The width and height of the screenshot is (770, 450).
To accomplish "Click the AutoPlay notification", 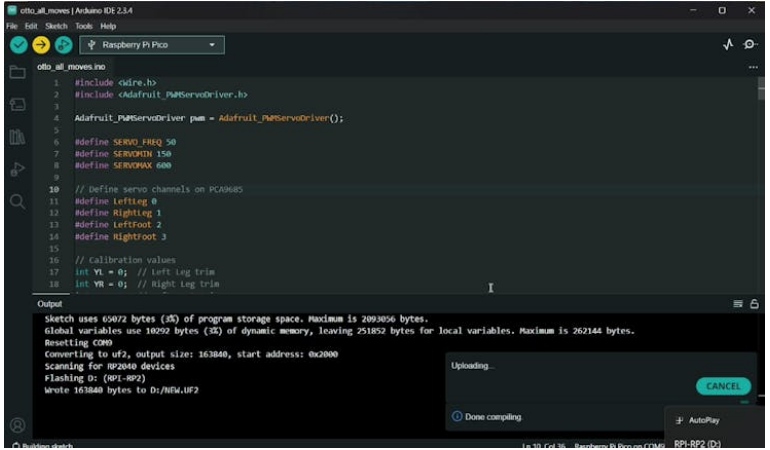I will [x=703, y=420].
